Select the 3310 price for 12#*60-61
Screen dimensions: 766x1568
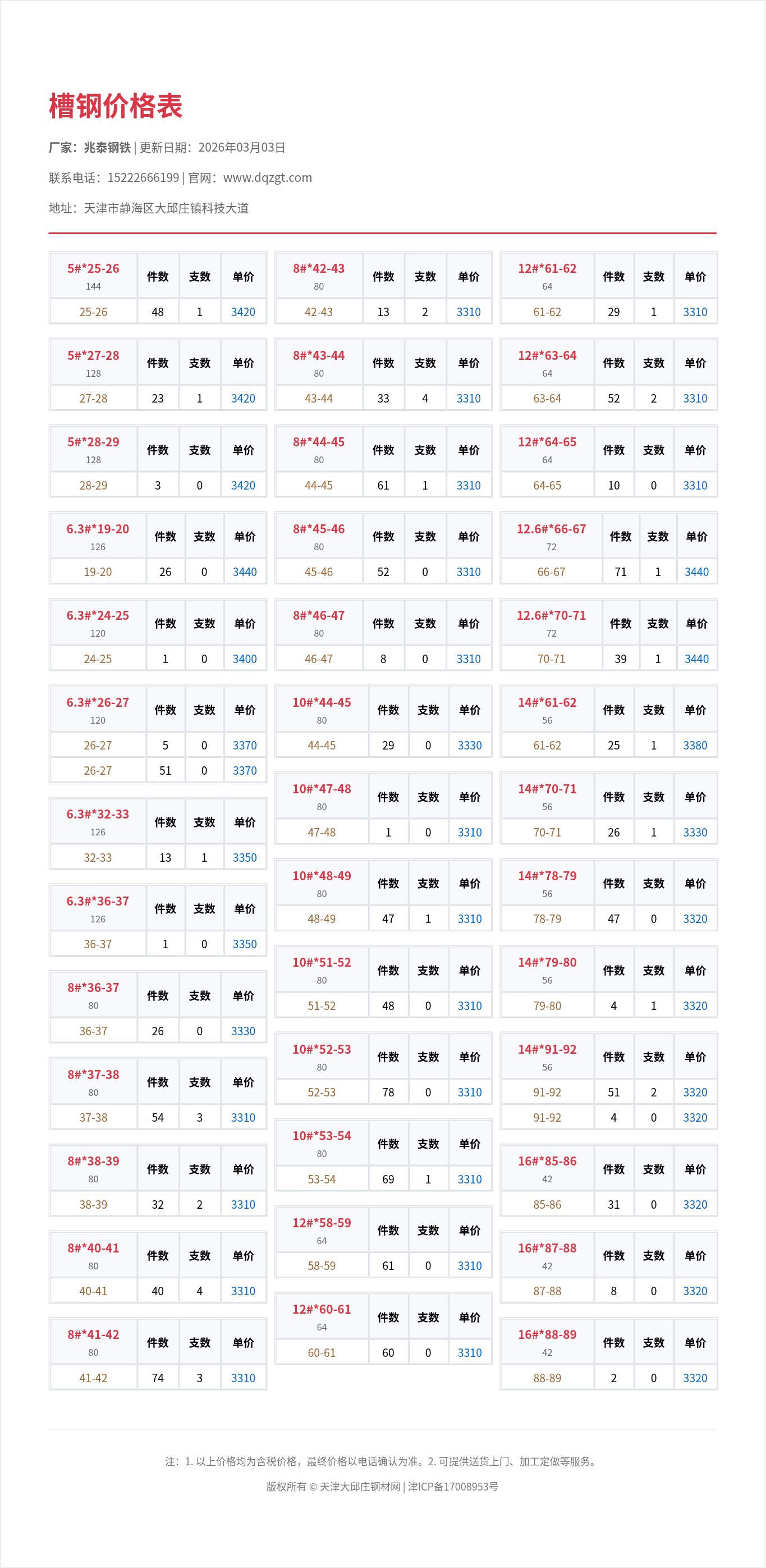point(469,1352)
